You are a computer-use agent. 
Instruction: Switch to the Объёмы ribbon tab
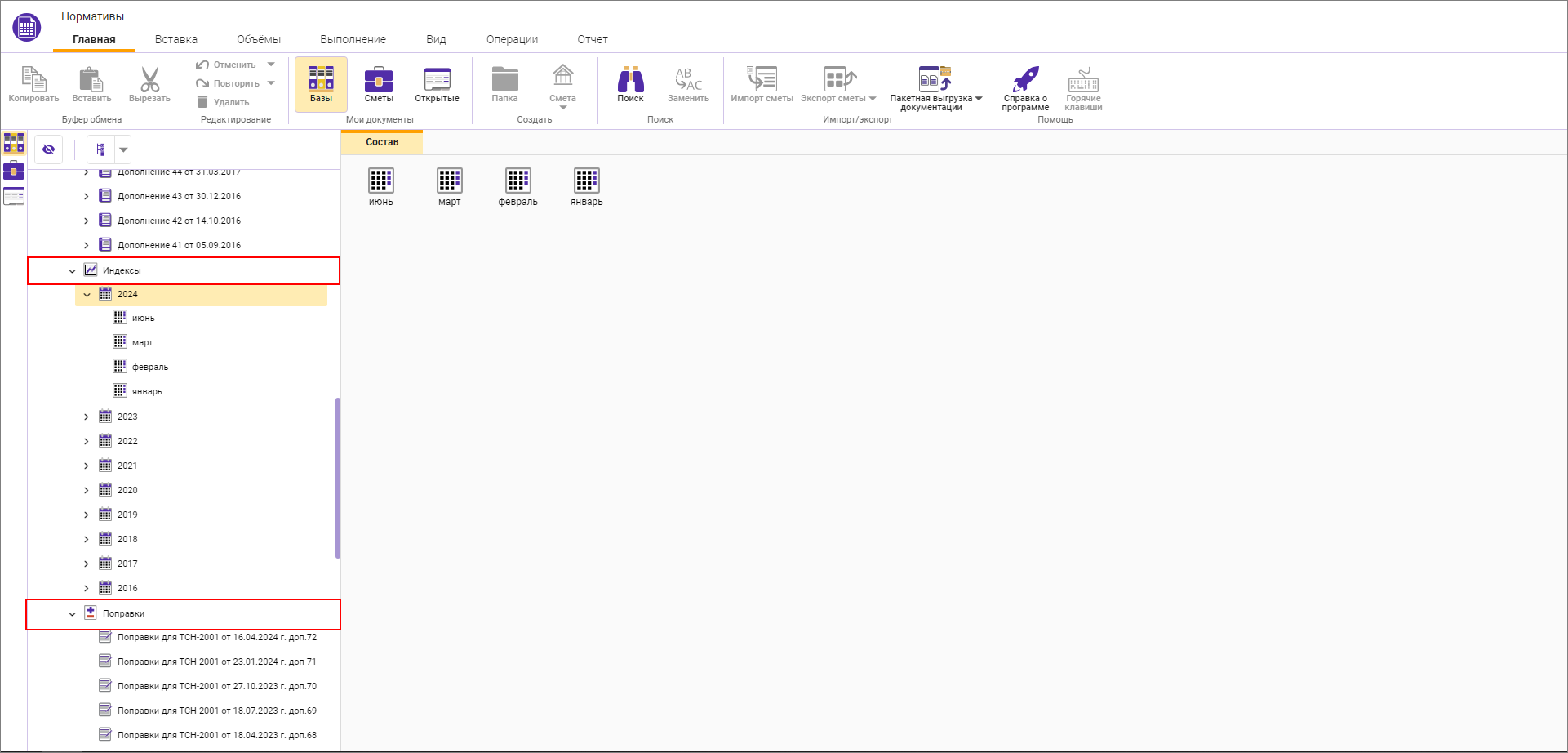tap(259, 39)
